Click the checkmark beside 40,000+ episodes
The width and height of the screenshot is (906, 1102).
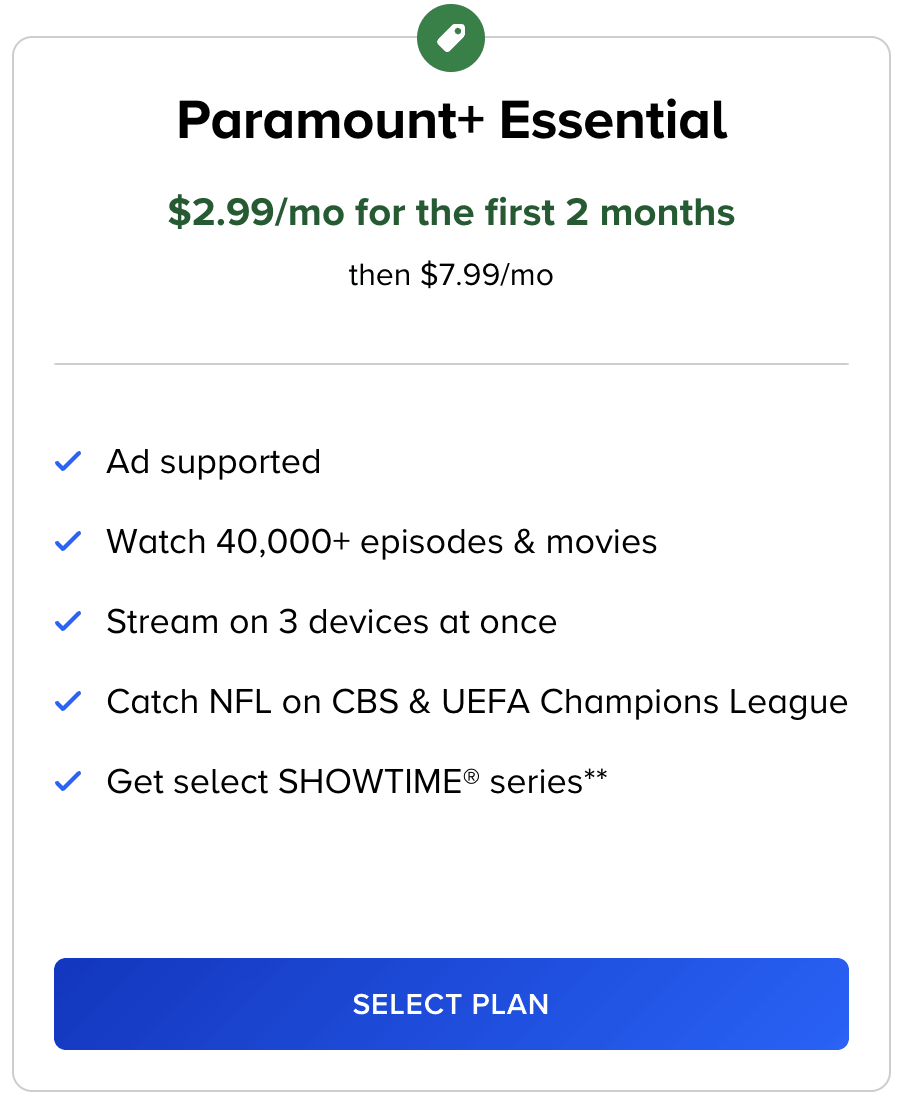click(67, 541)
